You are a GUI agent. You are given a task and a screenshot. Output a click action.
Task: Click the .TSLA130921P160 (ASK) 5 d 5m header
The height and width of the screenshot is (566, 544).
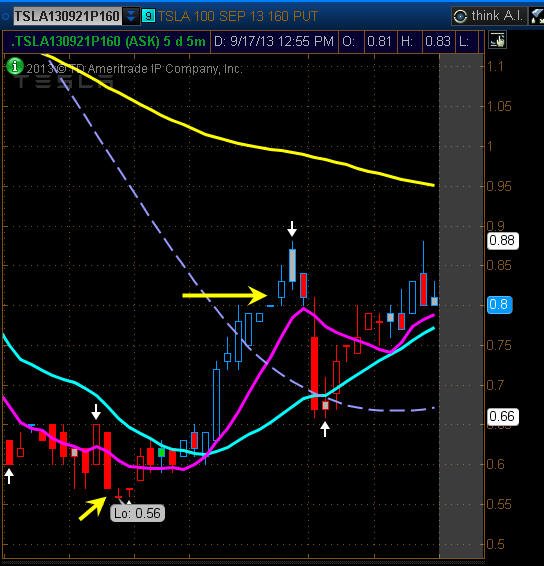pyautogui.click(x=108, y=41)
